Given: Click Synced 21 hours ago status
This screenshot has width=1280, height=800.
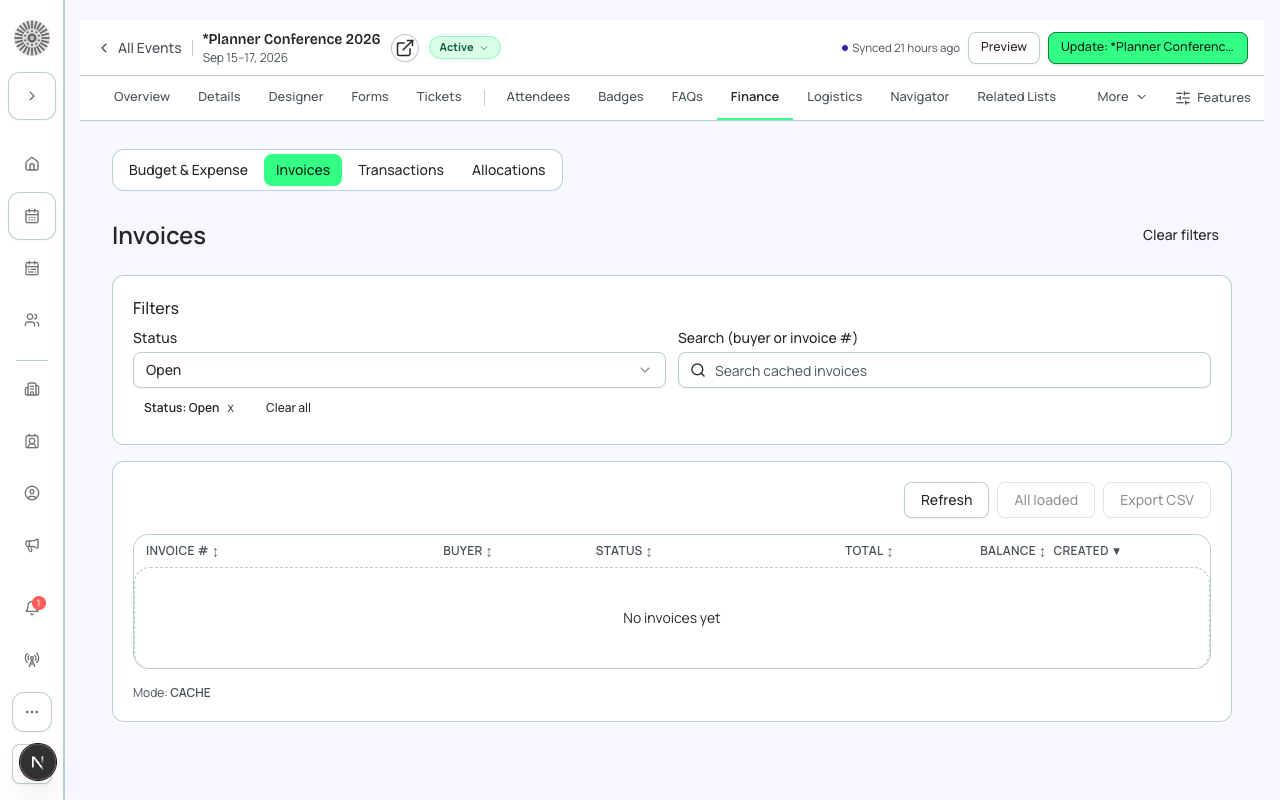Looking at the screenshot, I should click(x=901, y=48).
